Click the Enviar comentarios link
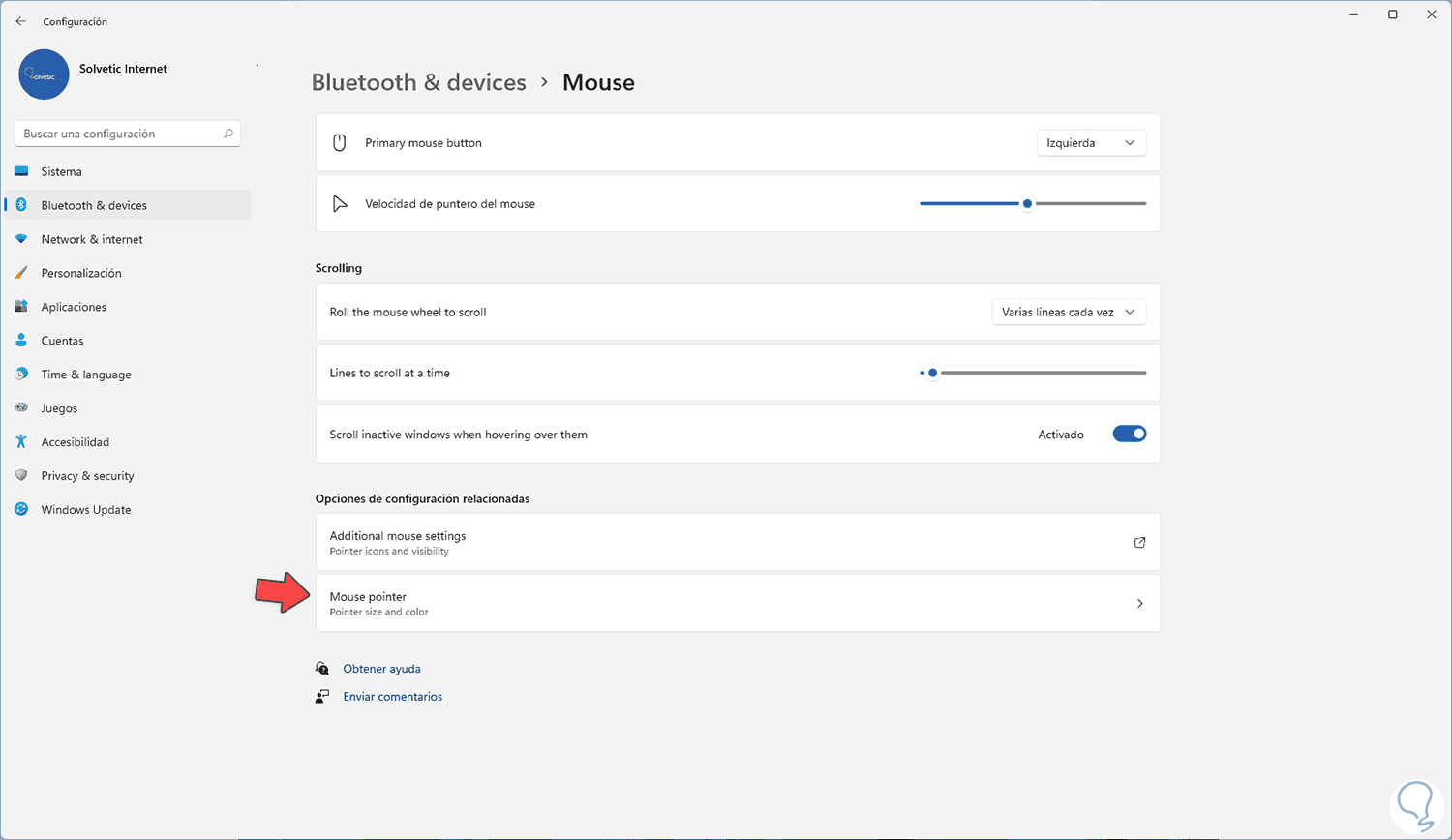The image size is (1452, 840). pos(392,697)
